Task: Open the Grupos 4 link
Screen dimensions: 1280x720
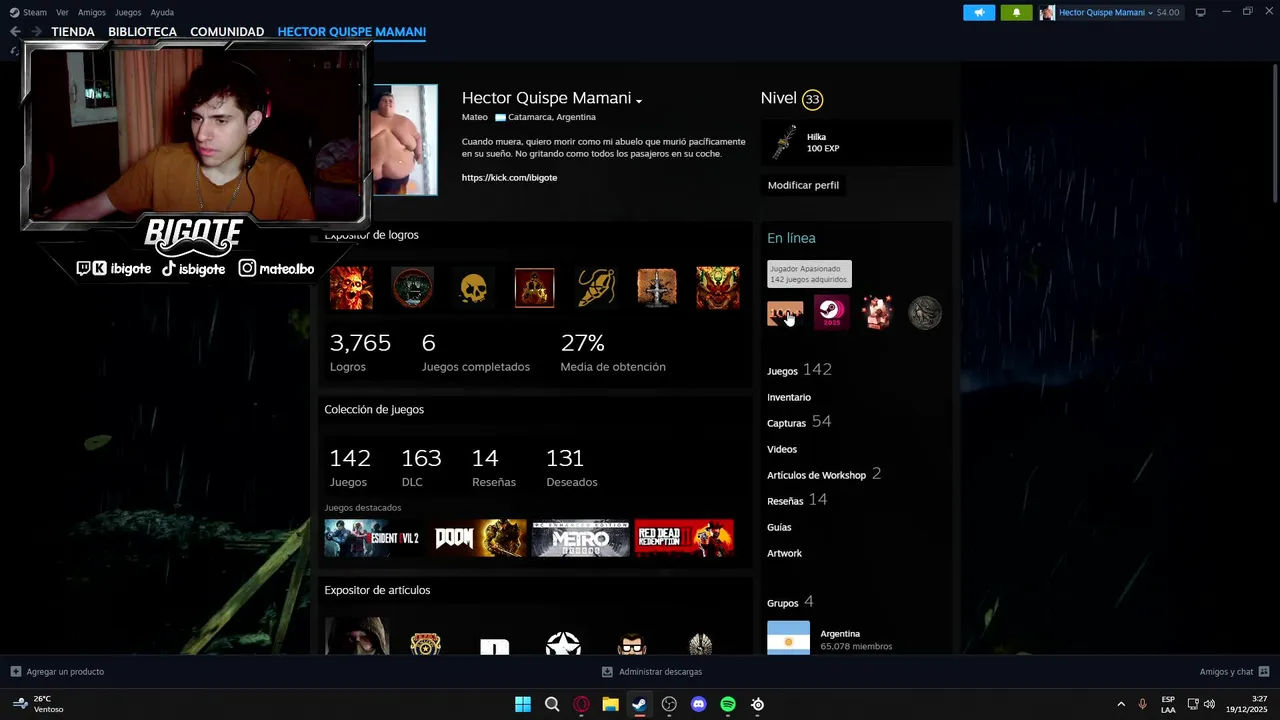Action: [790, 602]
